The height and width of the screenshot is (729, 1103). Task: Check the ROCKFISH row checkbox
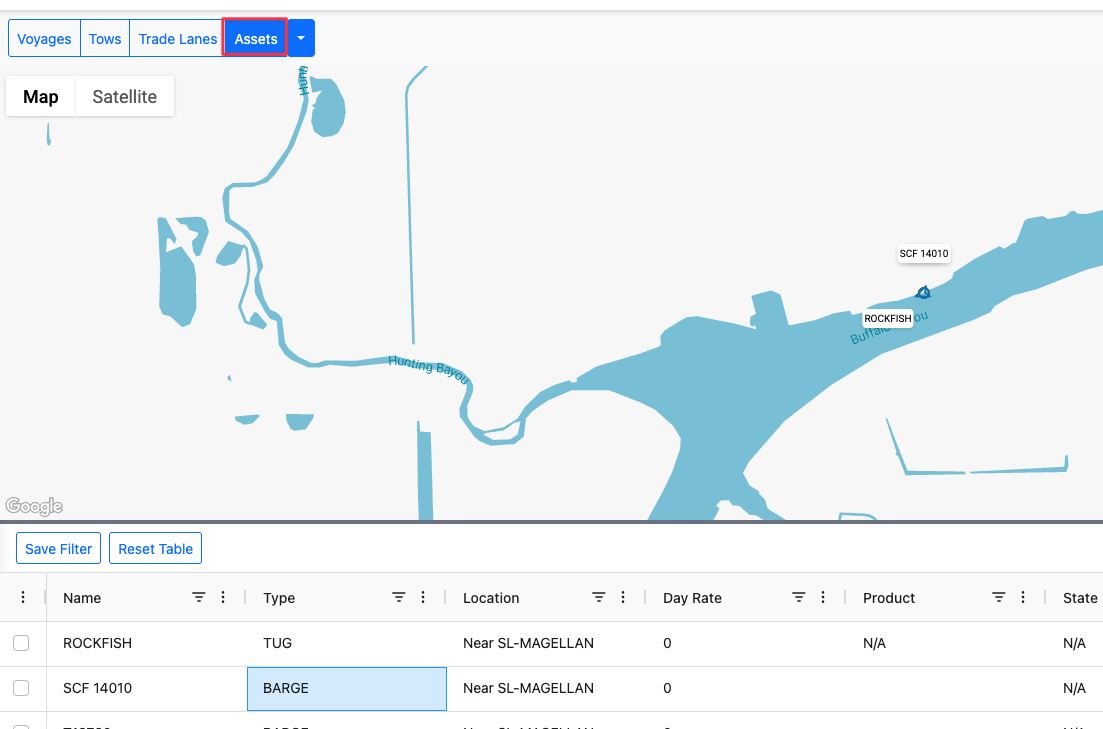coord(21,642)
